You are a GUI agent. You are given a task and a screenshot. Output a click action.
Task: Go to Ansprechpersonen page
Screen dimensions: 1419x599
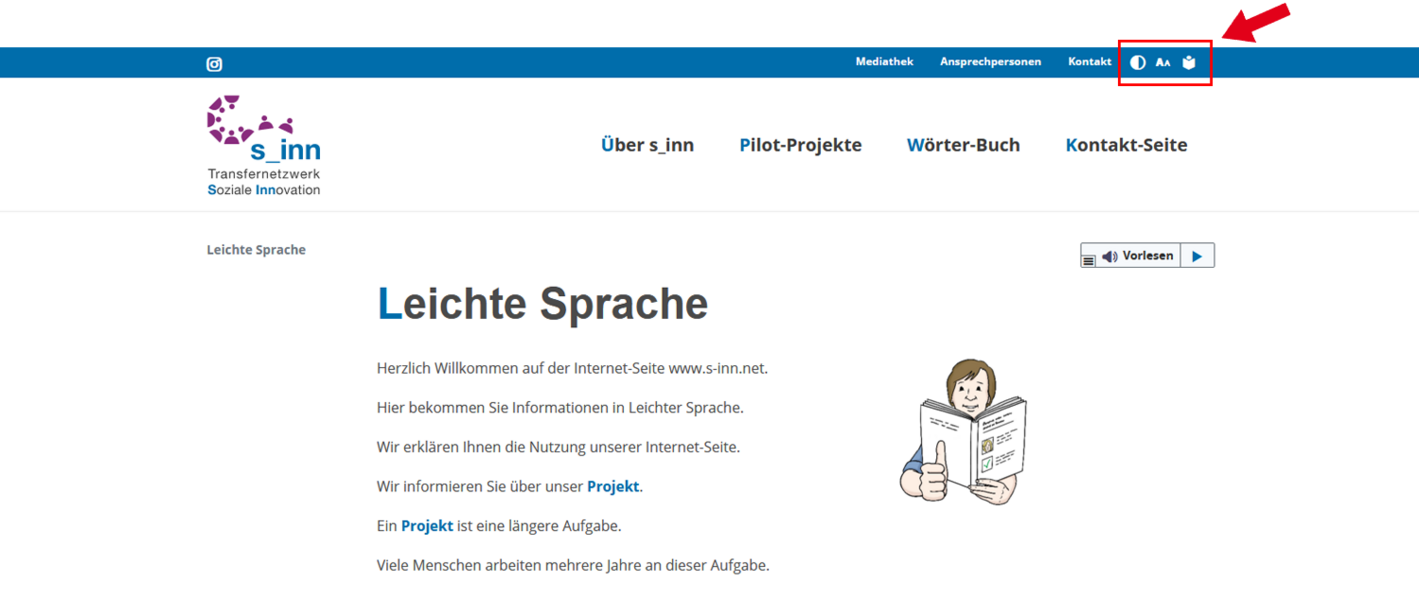click(x=990, y=62)
